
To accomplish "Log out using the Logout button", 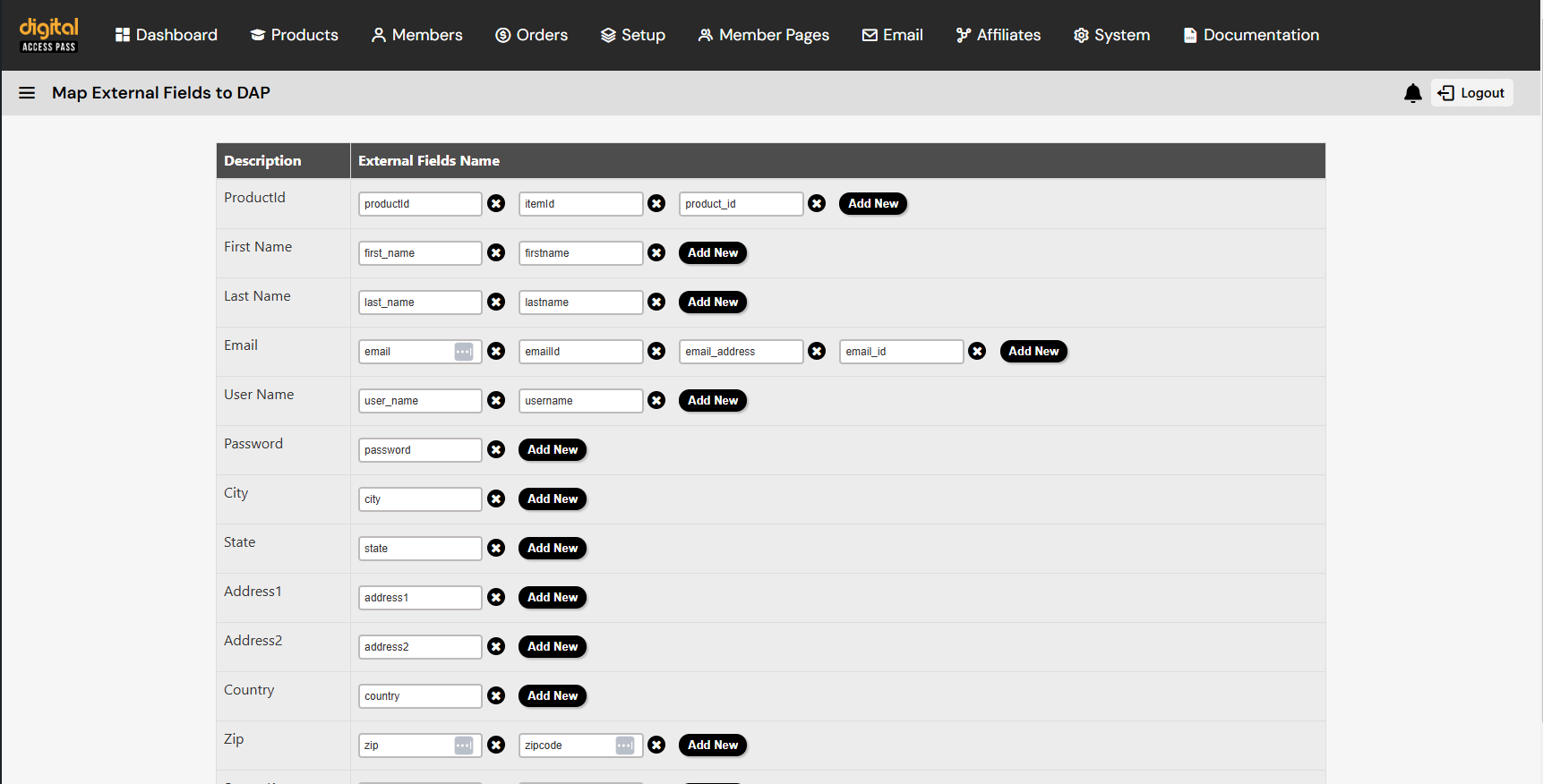I will click(x=1471, y=93).
